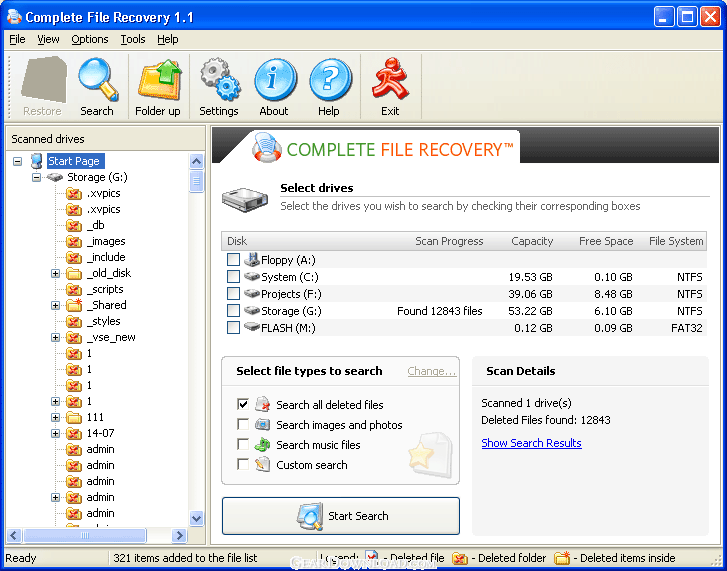Image resolution: width=727 pixels, height=571 pixels.
Task: Expand the _vse_new folder node
Action: point(55,337)
